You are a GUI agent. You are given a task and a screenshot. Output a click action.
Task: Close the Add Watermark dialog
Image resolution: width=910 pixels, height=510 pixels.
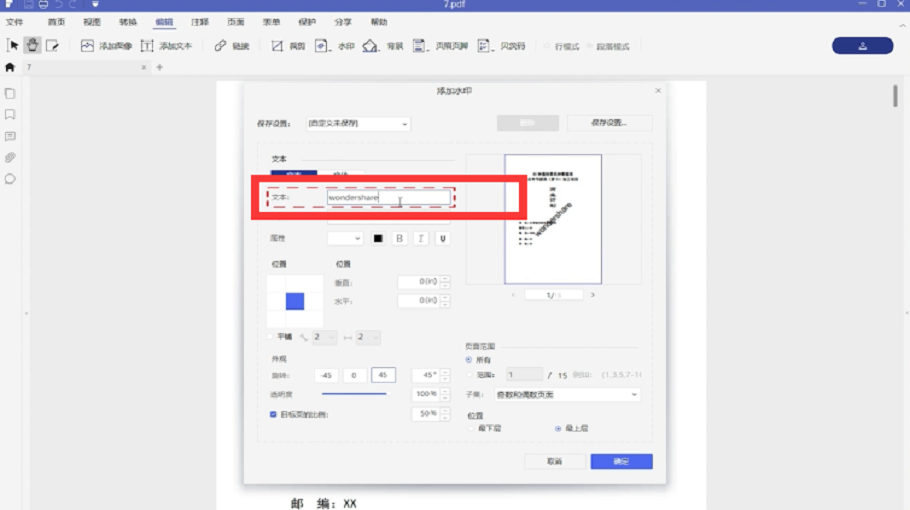click(x=658, y=91)
